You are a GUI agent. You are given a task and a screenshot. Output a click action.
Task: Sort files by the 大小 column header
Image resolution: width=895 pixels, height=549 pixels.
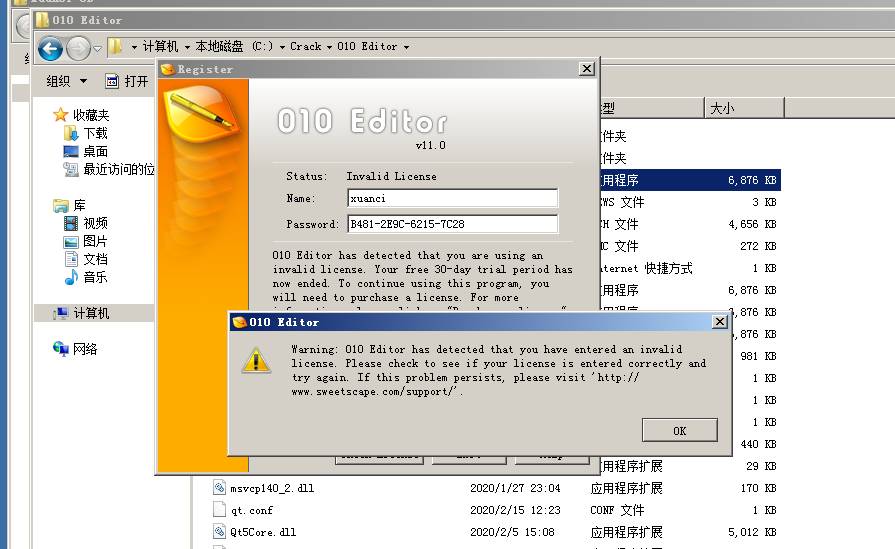744,108
